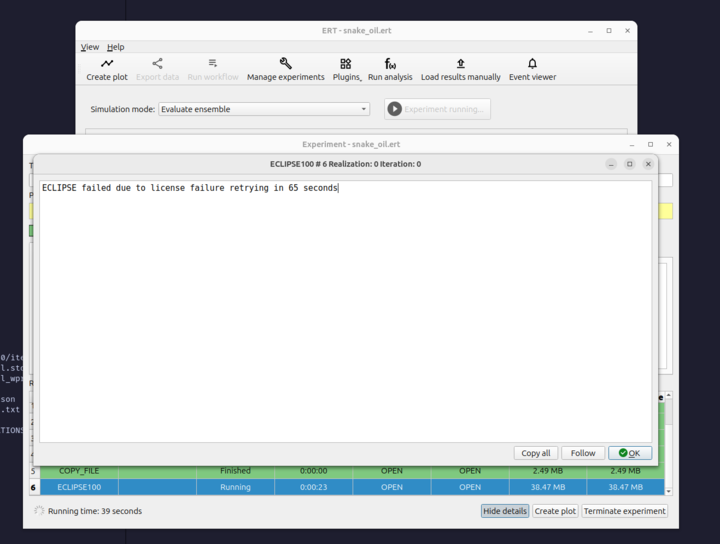Click the Follow button
Viewport: 720px width, 544px height.
tap(583, 453)
